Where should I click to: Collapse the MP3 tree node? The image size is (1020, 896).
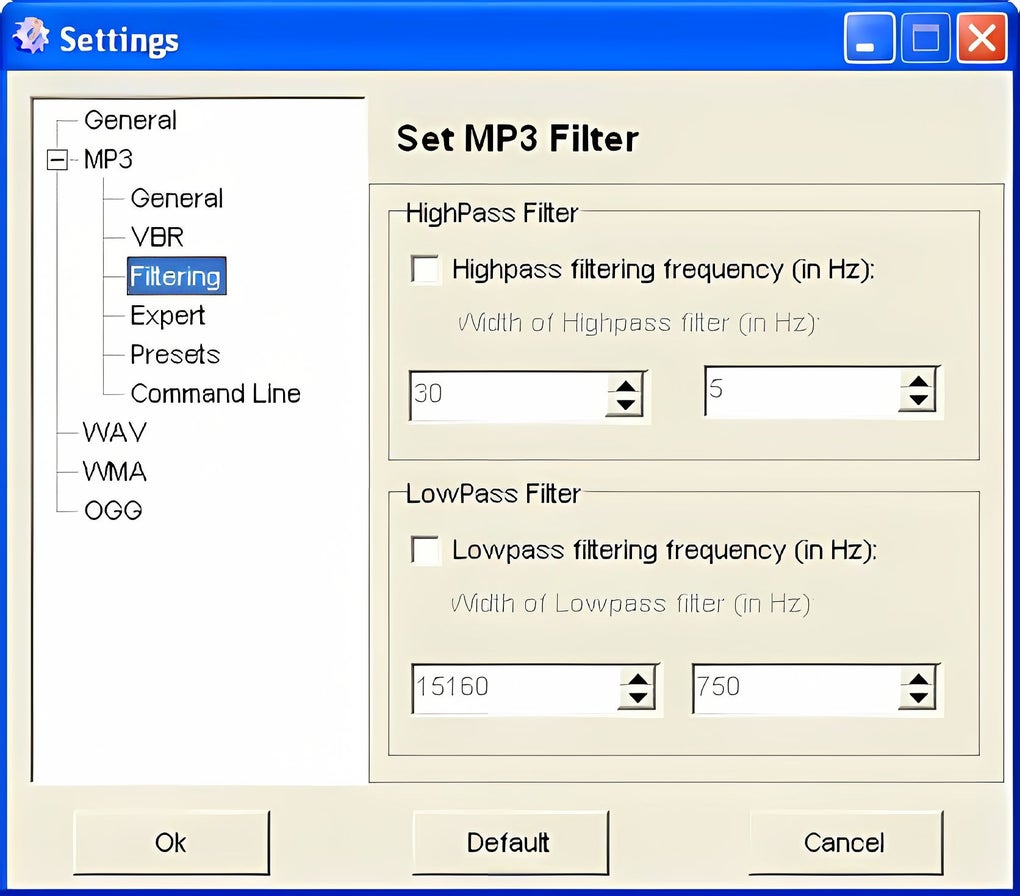[57, 159]
